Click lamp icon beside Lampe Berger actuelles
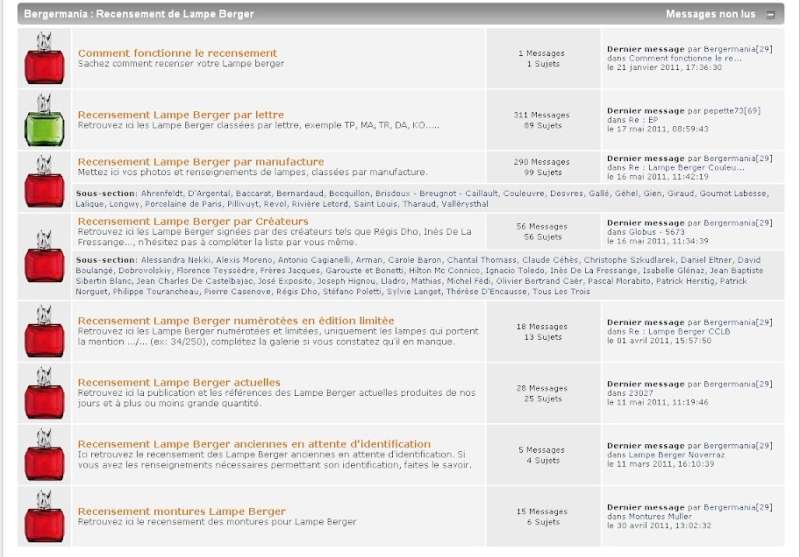The width and height of the screenshot is (800, 557). point(43,393)
